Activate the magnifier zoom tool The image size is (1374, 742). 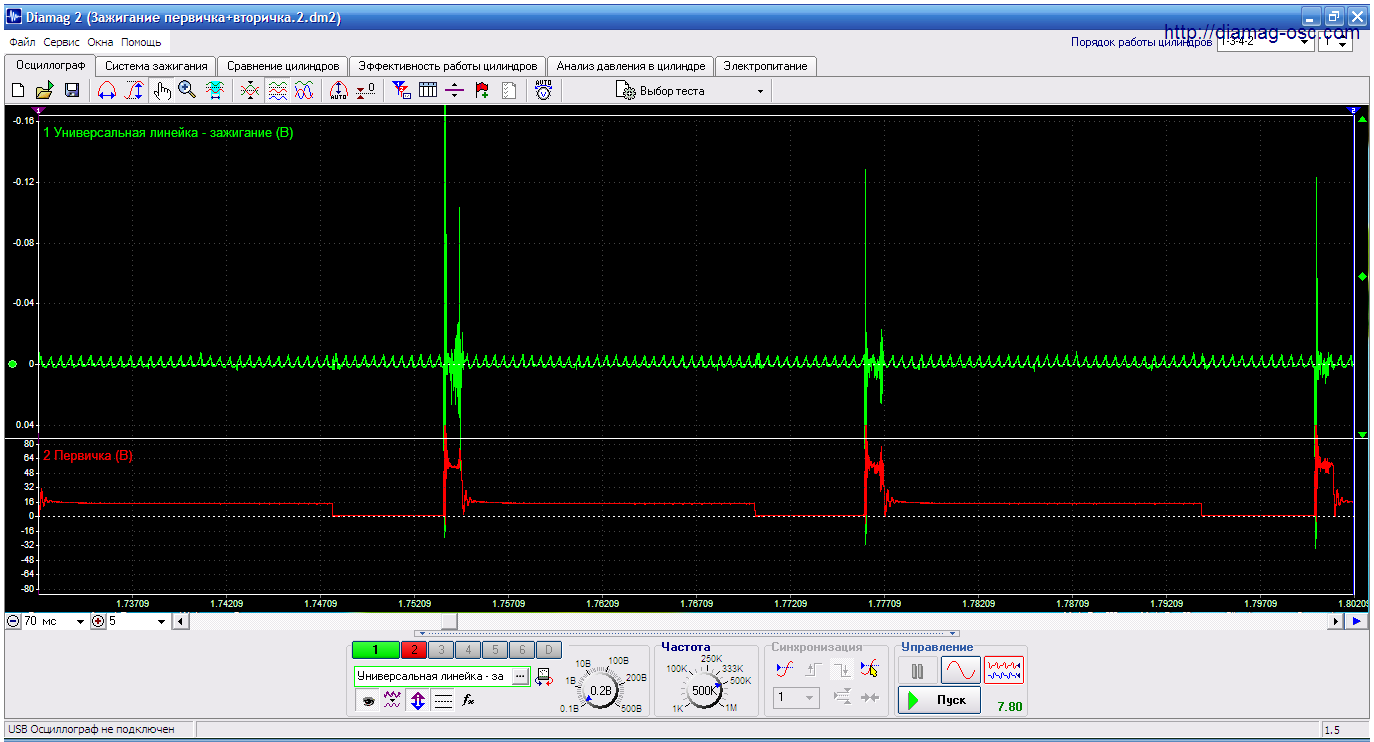[x=187, y=91]
